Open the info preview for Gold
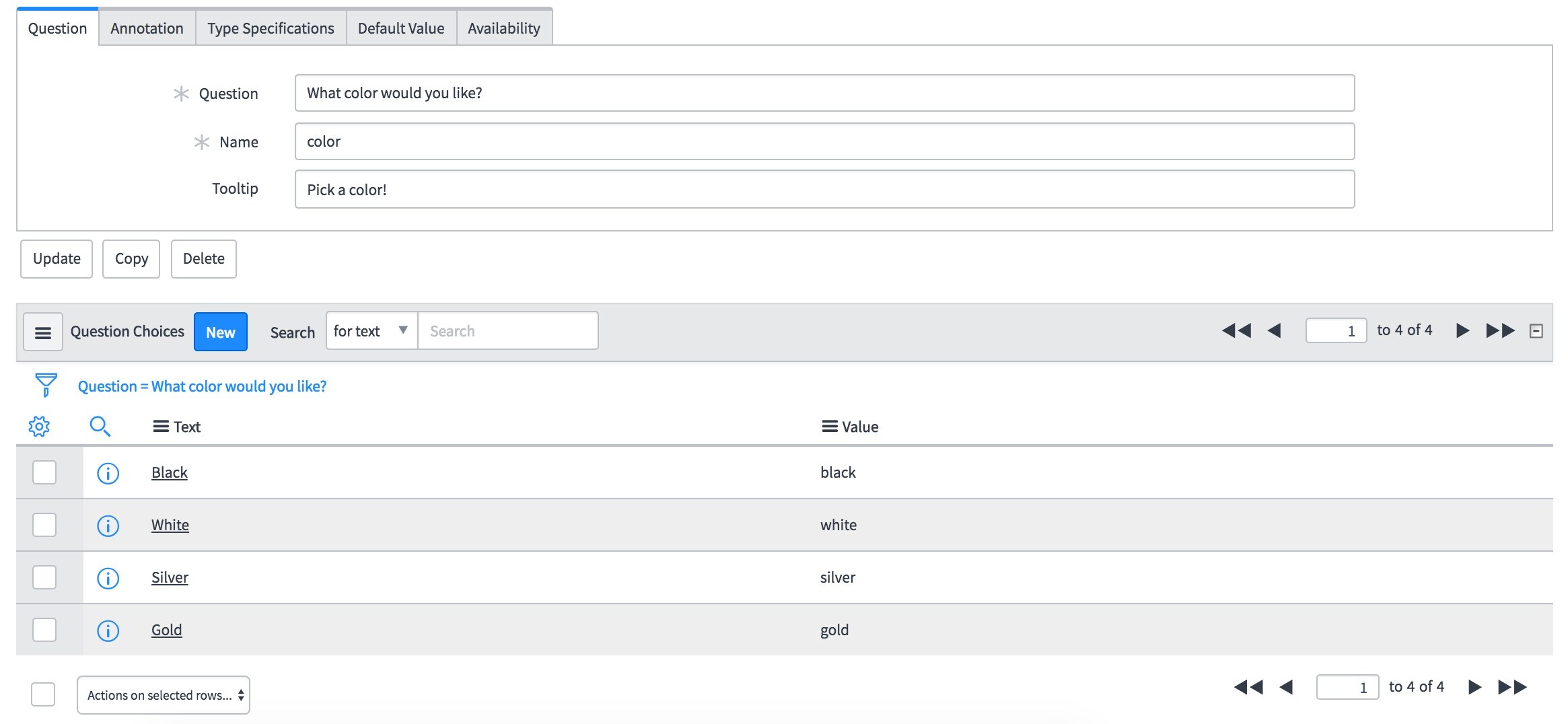 click(x=108, y=630)
